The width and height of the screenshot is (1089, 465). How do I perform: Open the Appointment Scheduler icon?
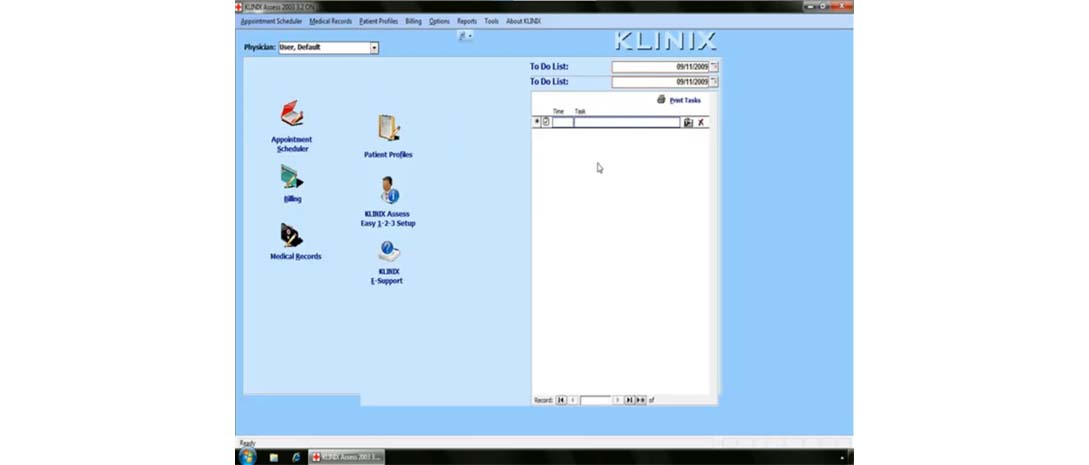click(x=291, y=113)
